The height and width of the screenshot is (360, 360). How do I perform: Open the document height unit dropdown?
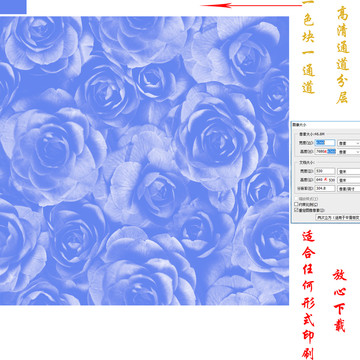(x=349, y=180)
